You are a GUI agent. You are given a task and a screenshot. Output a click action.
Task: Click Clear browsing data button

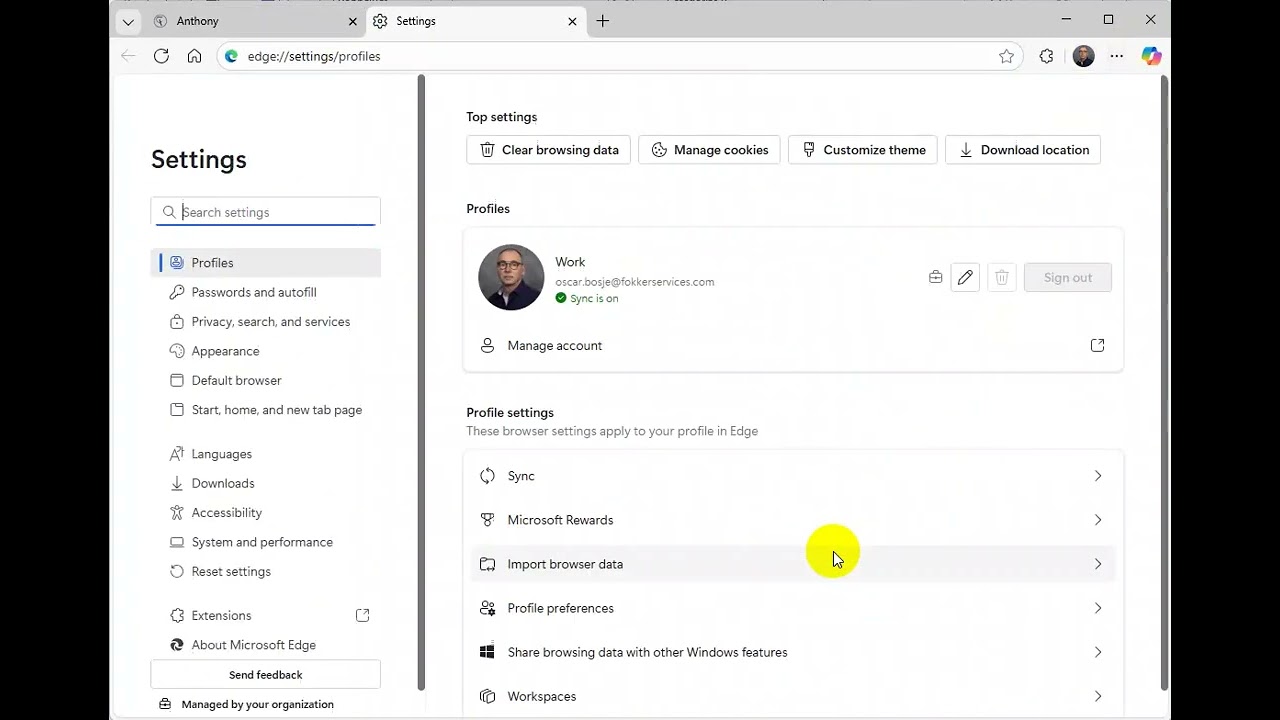pos(548,150)
